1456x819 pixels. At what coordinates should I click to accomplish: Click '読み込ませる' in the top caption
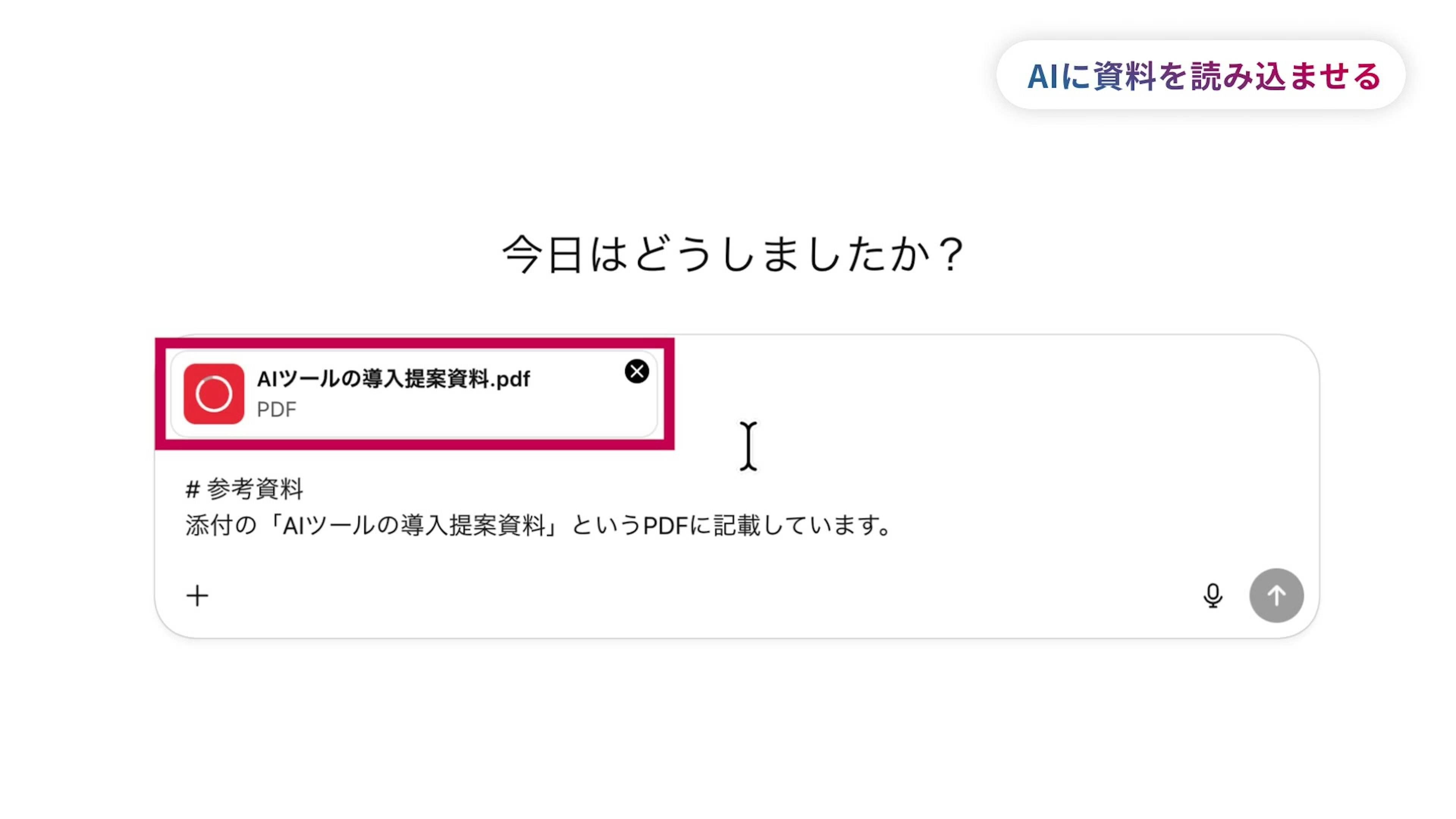tap(1286, 76)
